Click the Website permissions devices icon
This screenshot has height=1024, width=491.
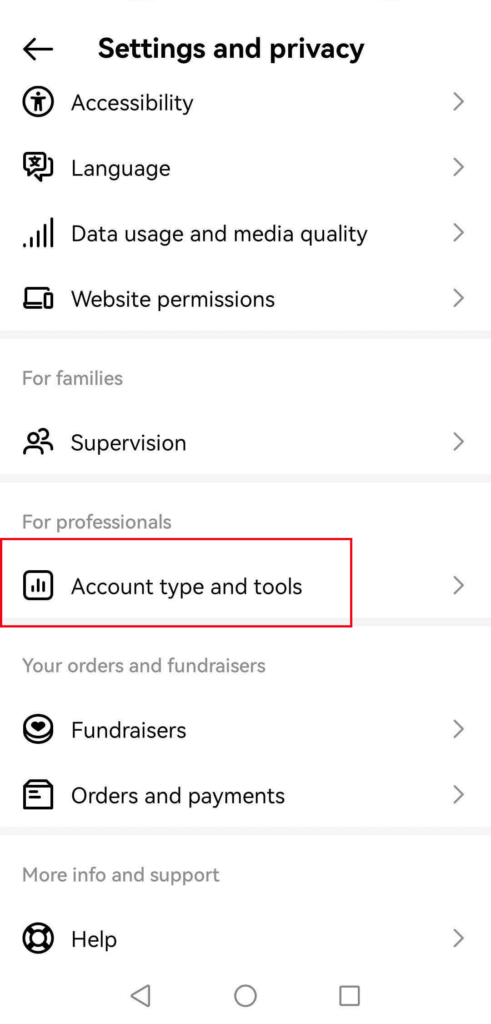(x=38, y=299)
